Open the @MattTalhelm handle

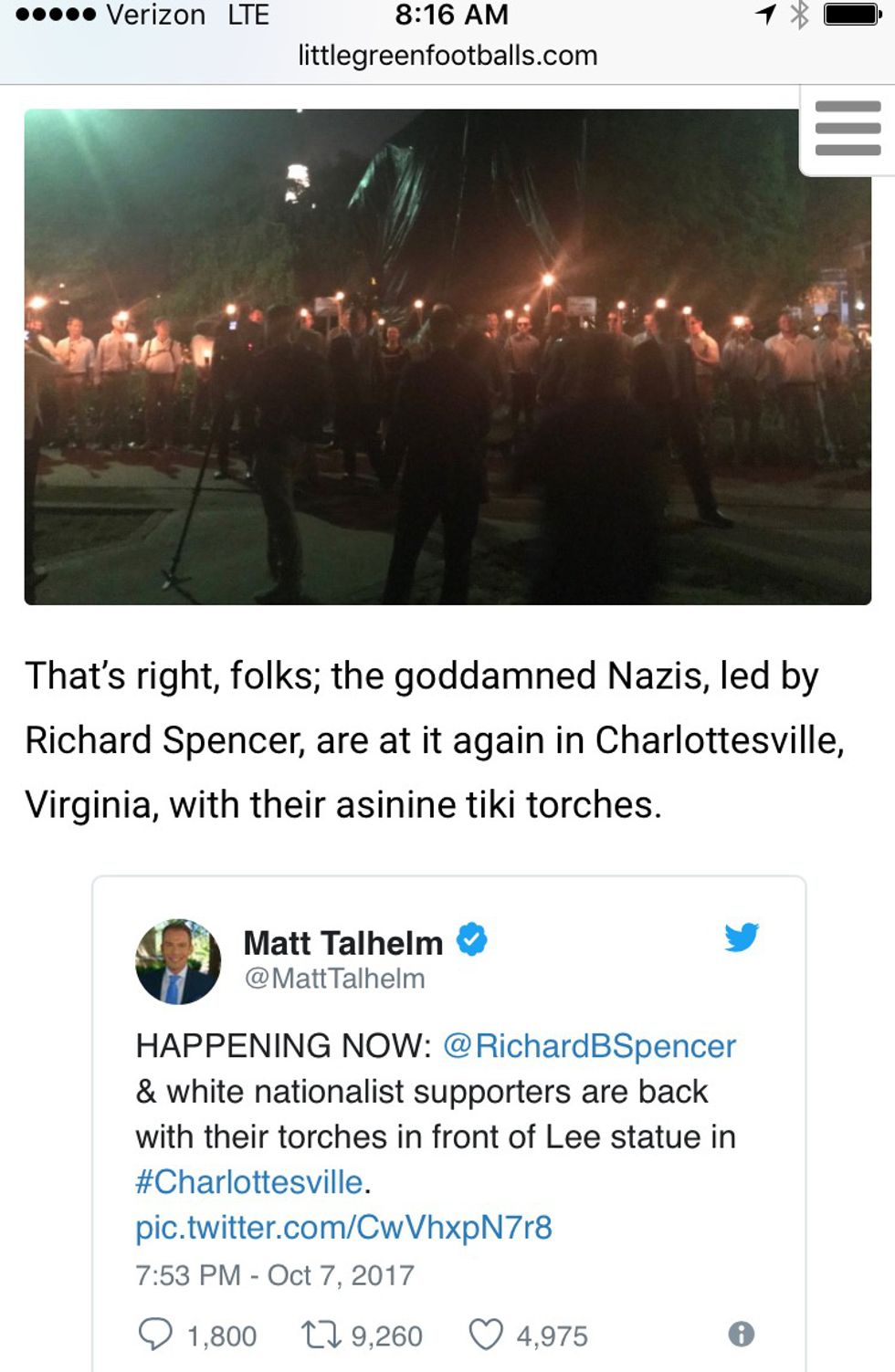(334, 979)
